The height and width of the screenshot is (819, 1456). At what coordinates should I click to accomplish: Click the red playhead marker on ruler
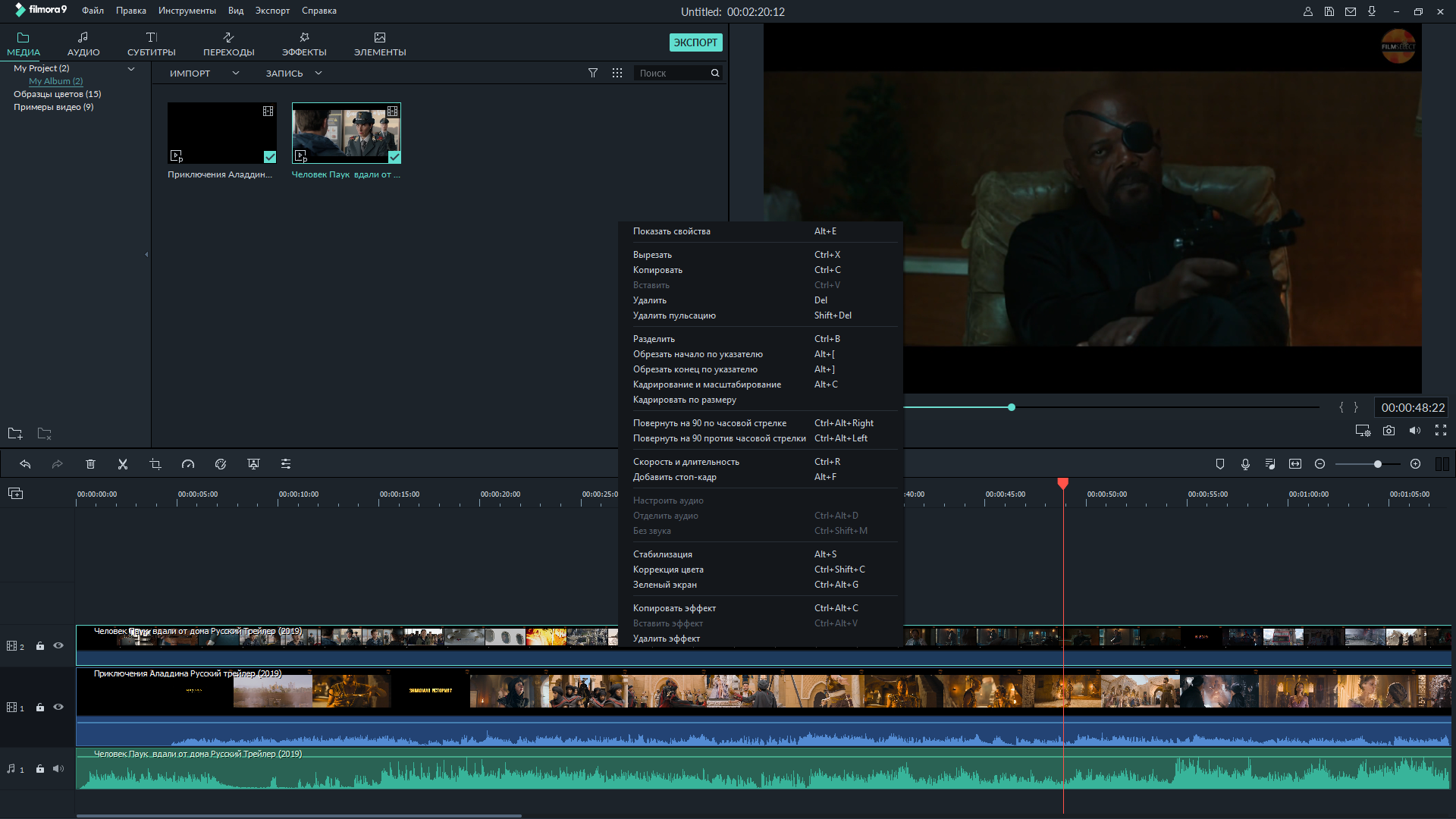[1063, 483]
